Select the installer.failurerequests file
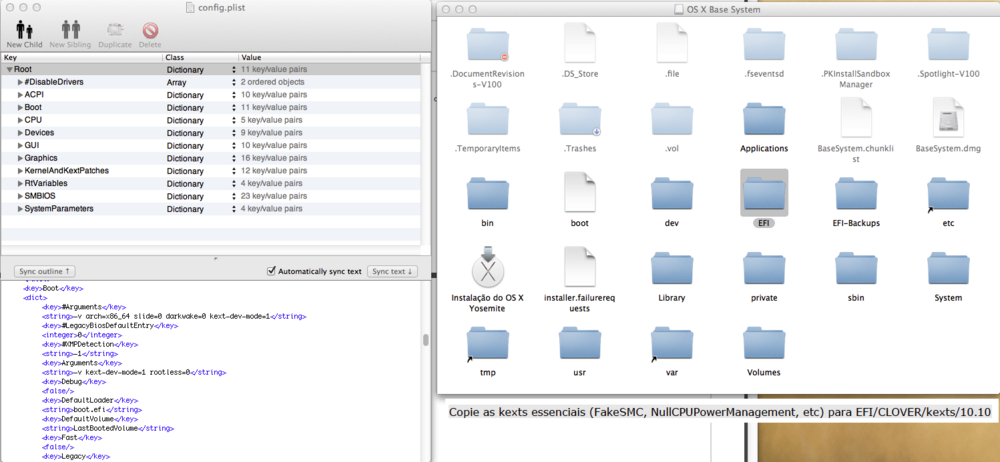This screenshot has width=1000, height=462. click(x=580, y=267)
